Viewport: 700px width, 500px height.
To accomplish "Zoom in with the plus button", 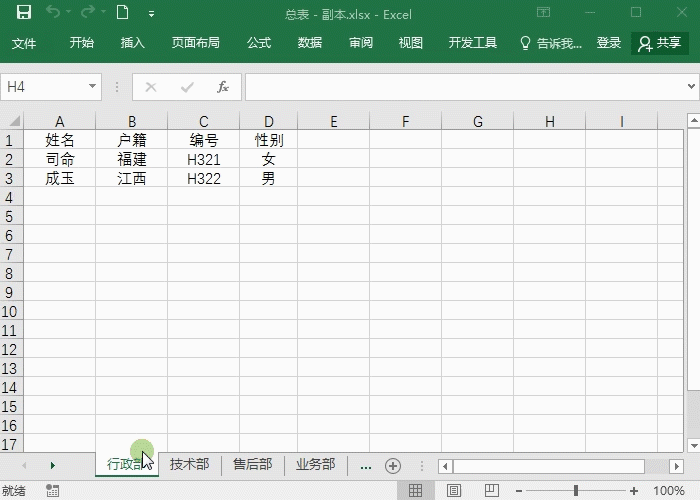I will pos(633,491).
